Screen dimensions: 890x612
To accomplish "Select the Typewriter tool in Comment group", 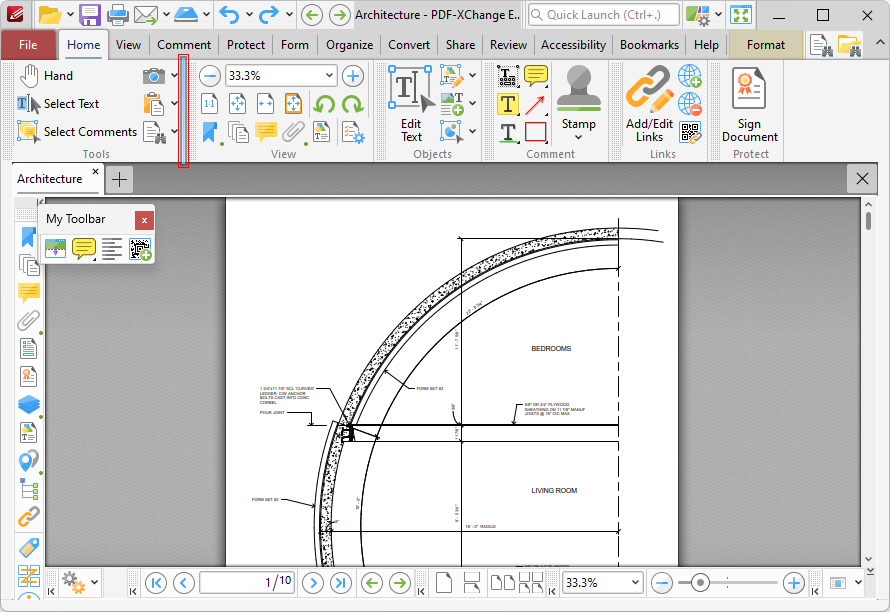I will click(507, 76).
